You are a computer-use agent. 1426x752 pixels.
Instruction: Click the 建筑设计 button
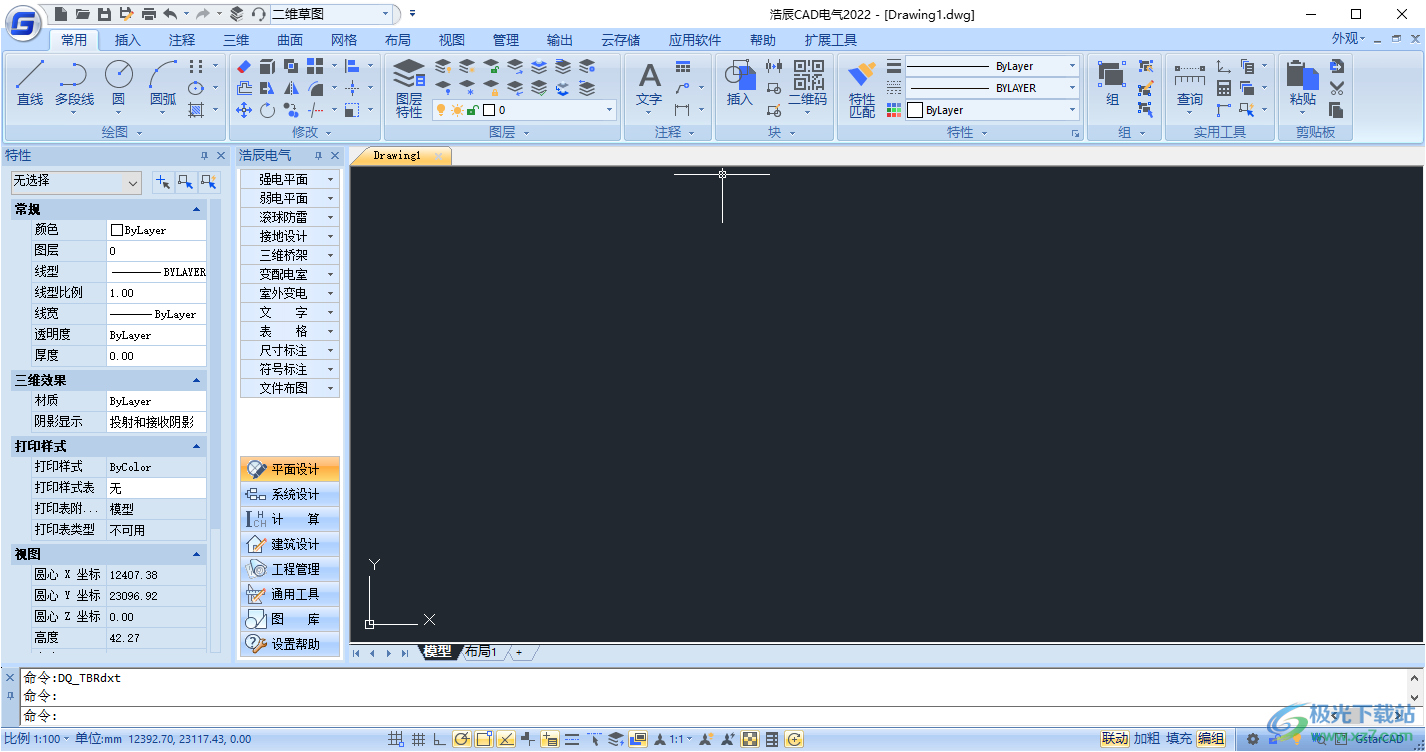pyautogui.click(x=290, y=544)
